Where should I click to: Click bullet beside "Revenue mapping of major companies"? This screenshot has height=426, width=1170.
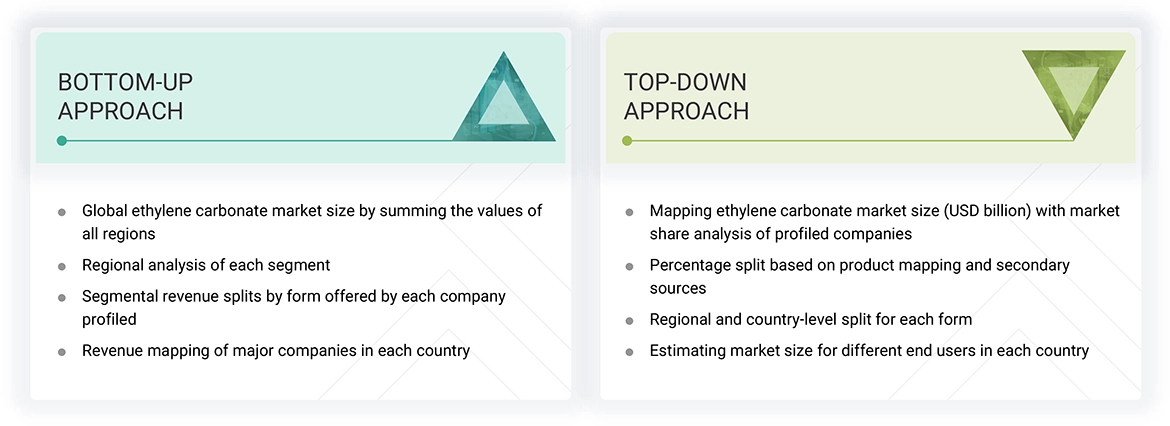(x=62, y=351)
